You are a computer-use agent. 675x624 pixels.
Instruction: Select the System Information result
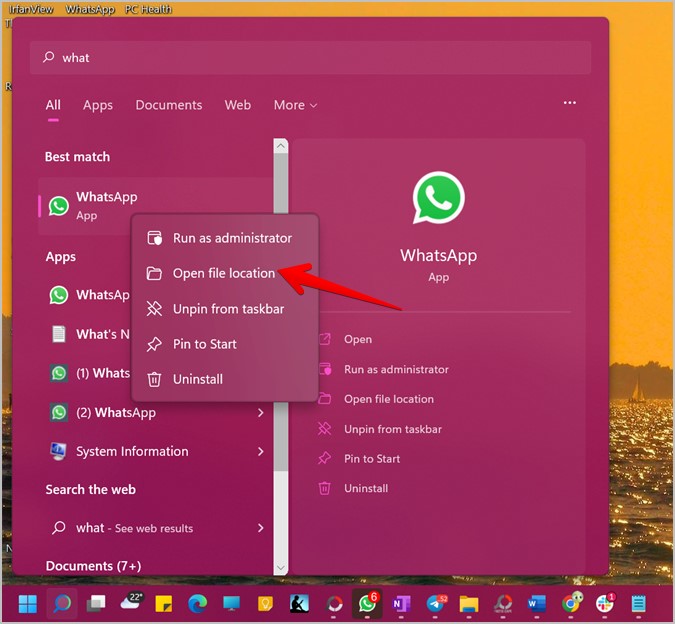click(156, 451)
